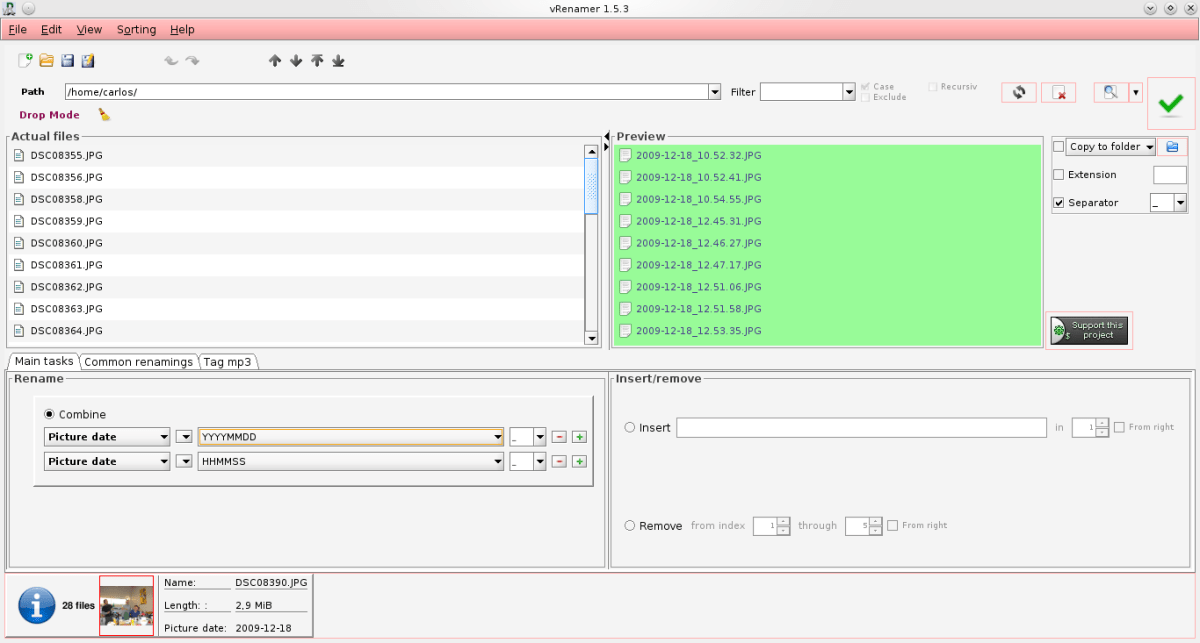Move selection to top with the arrow icon
This screenshot has width=1200, height=643.
pos(317,61)
